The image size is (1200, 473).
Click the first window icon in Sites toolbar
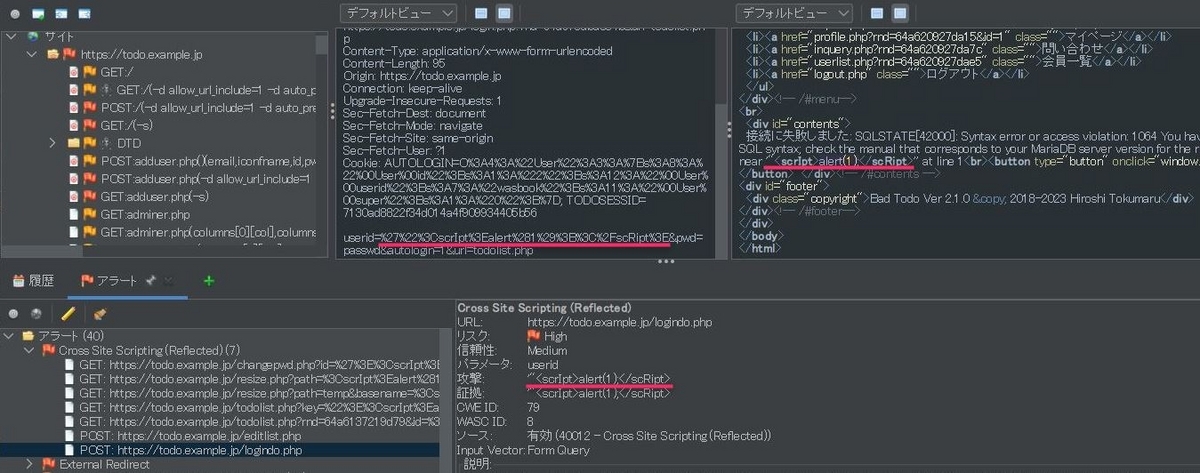38,14
